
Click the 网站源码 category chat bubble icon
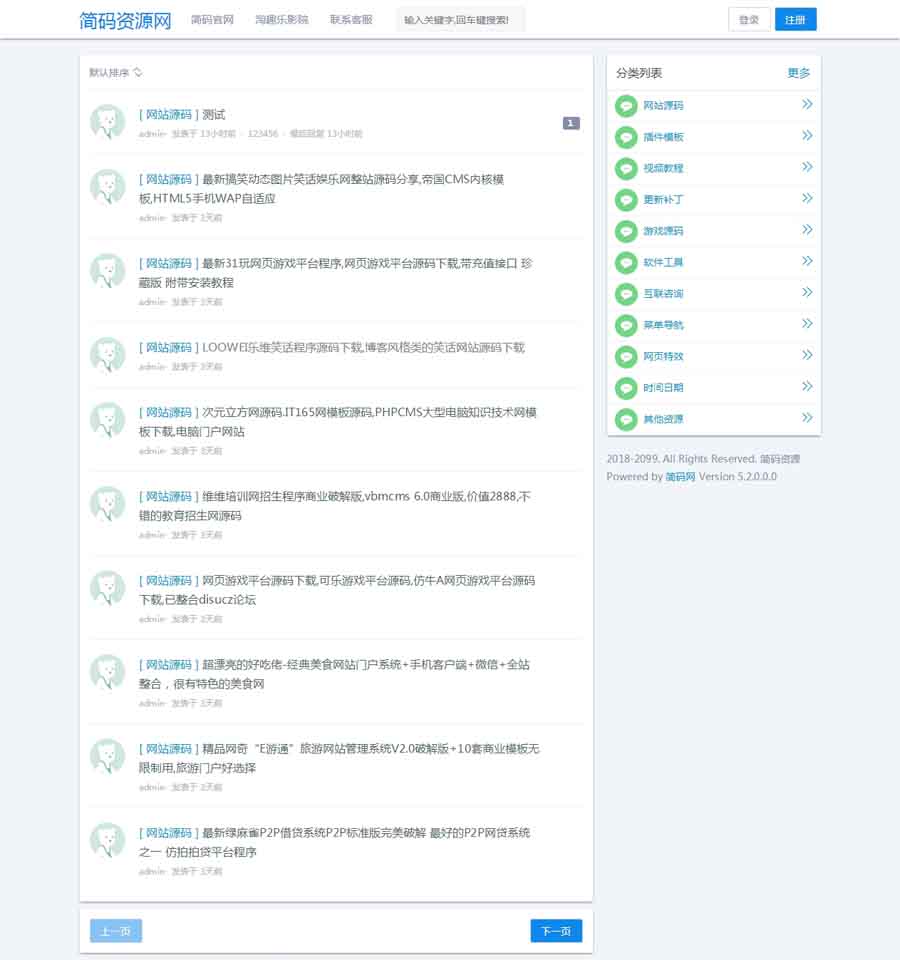click(x=626, y=106)
